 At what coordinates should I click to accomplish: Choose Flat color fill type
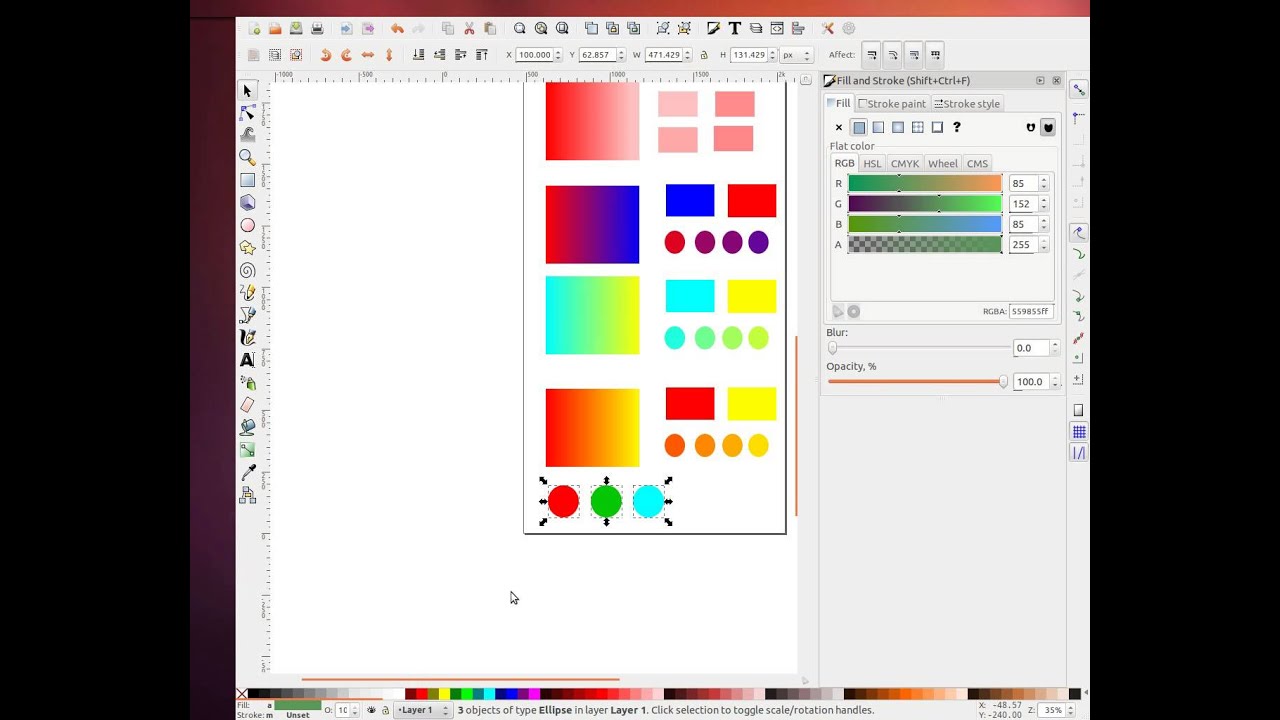point(858,127)
